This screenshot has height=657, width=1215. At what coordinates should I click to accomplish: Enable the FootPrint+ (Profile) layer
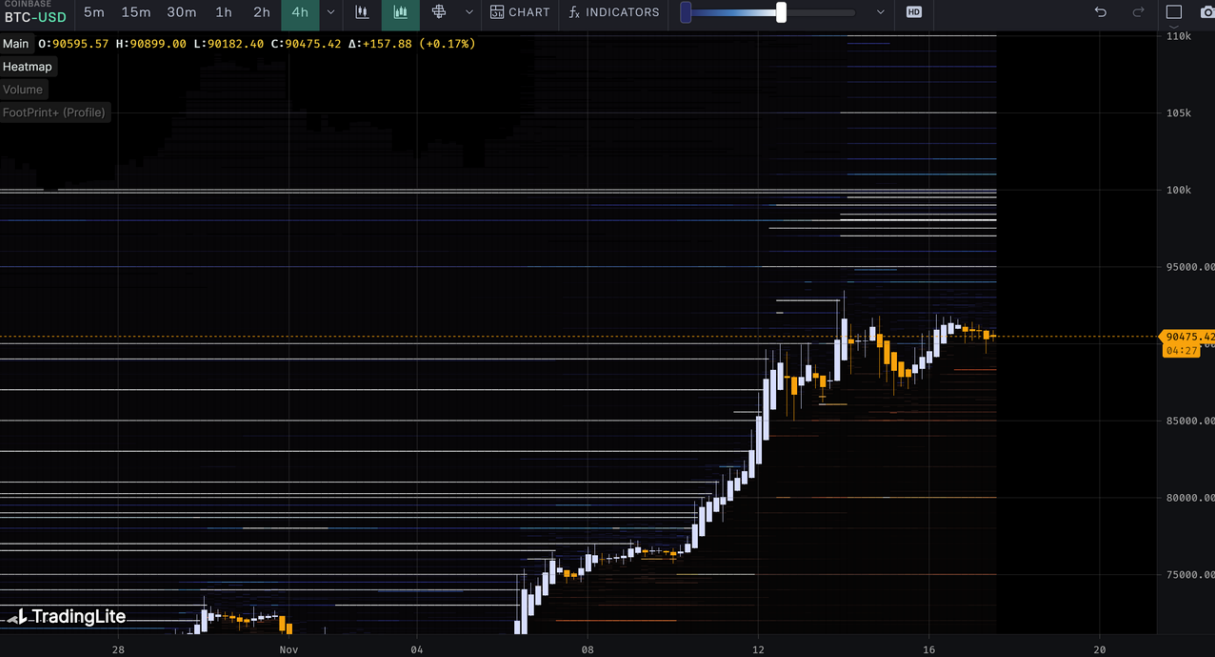(54, 113)
